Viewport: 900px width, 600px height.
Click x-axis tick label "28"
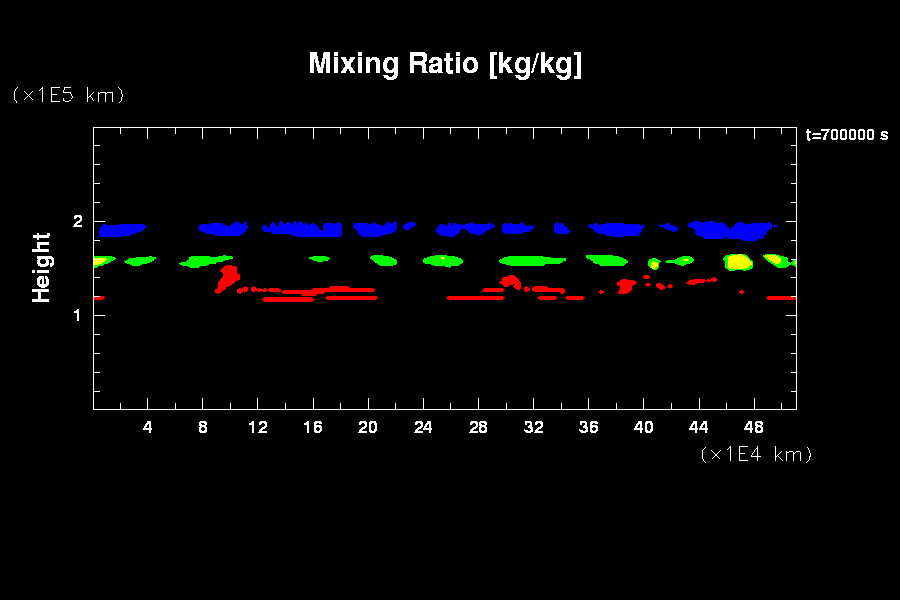point(478,428)
